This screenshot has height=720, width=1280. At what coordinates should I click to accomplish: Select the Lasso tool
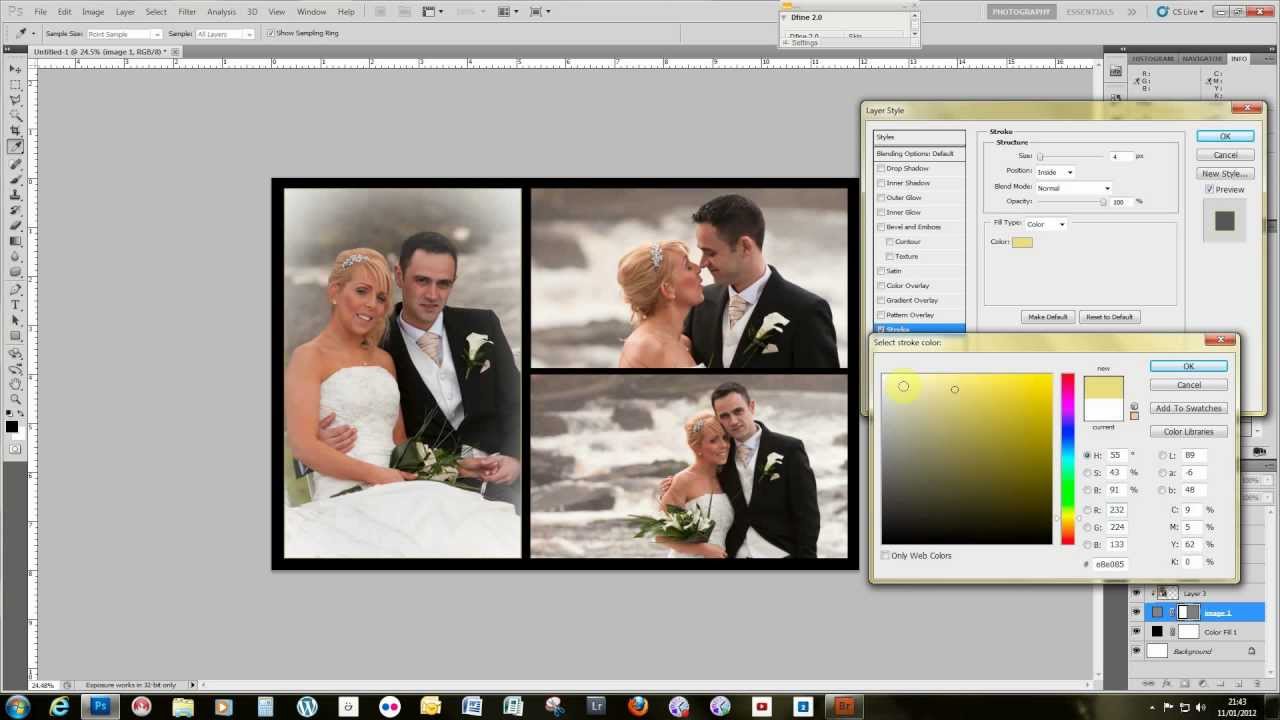[15, 100]
